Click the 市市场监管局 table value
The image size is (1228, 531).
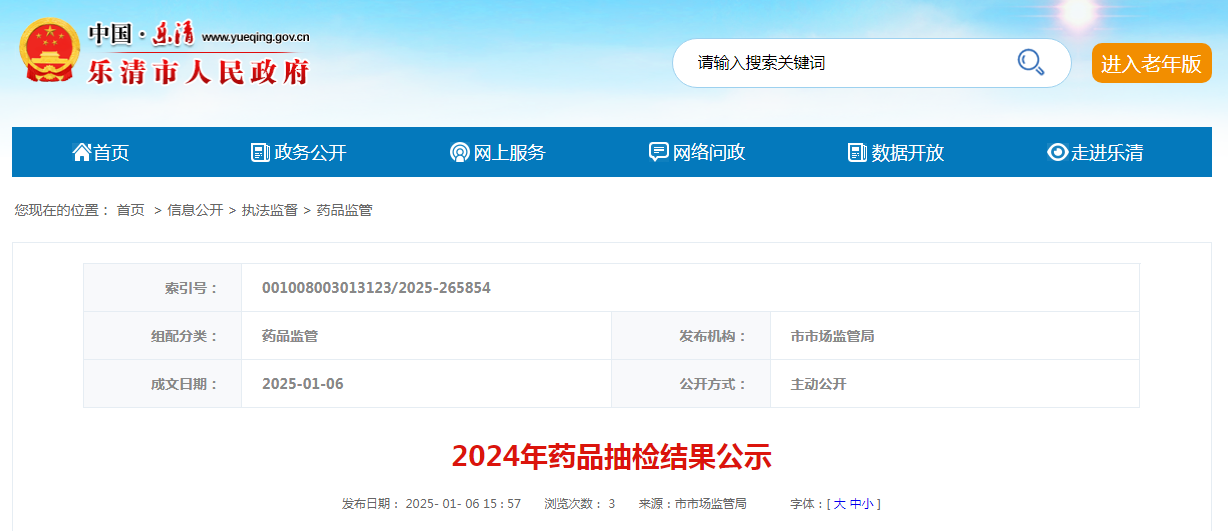832,336
